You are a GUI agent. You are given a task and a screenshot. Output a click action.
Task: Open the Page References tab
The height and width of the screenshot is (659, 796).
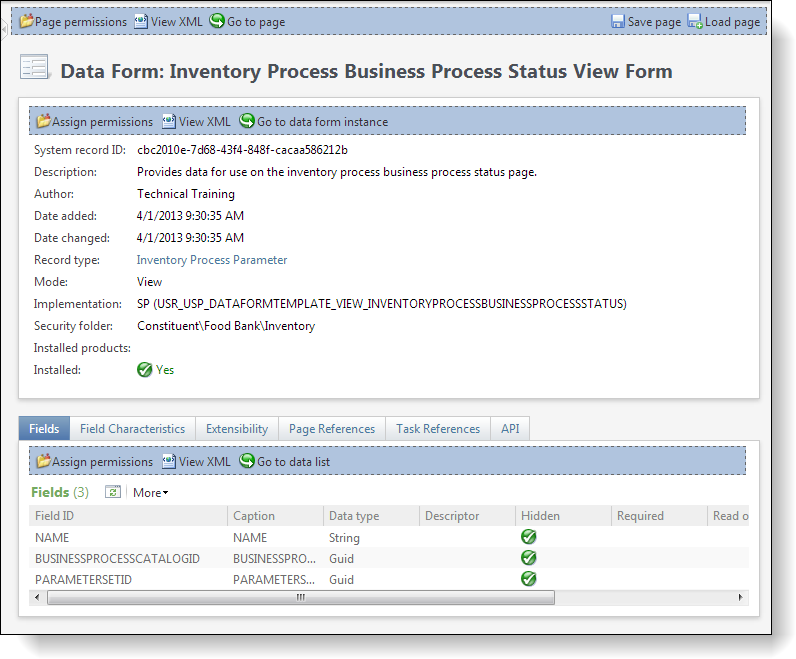[332, 429]
